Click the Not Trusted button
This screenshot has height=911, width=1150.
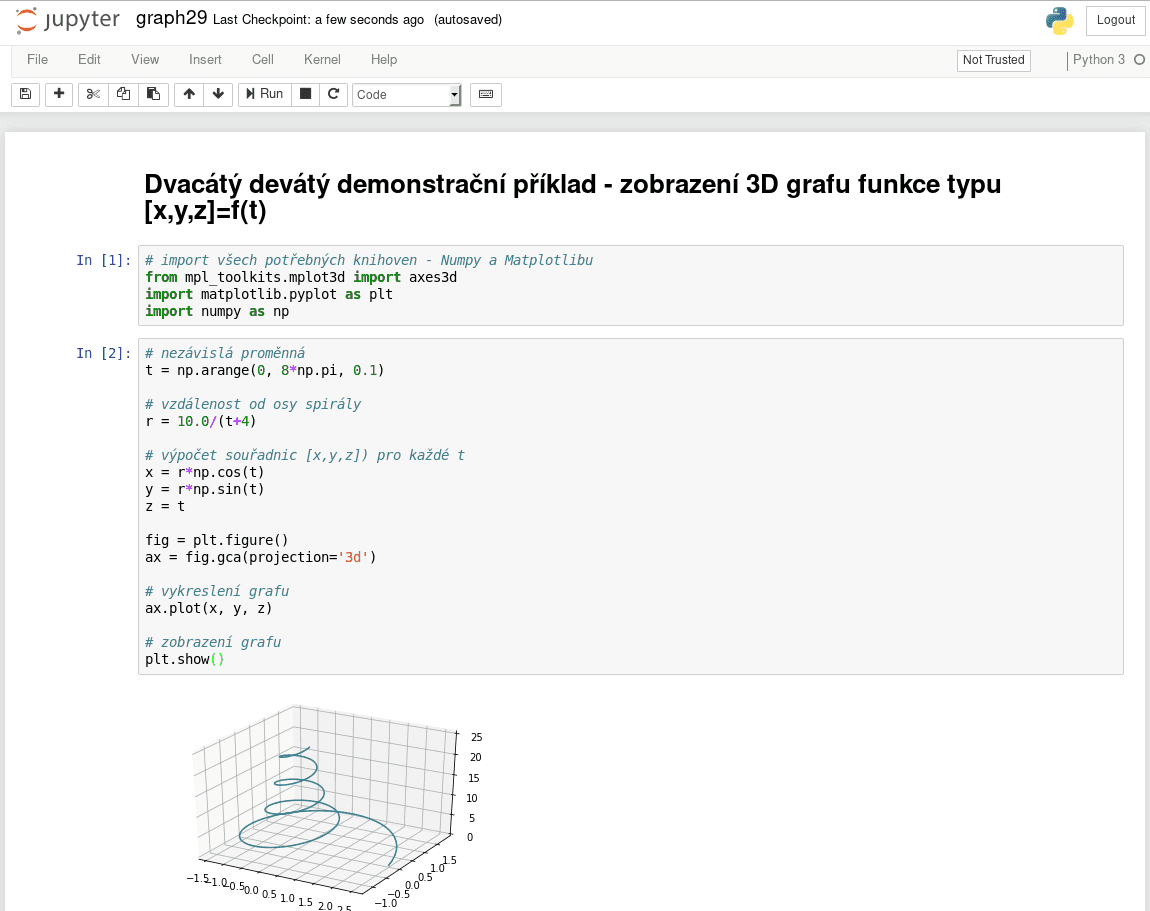(994, 60)
